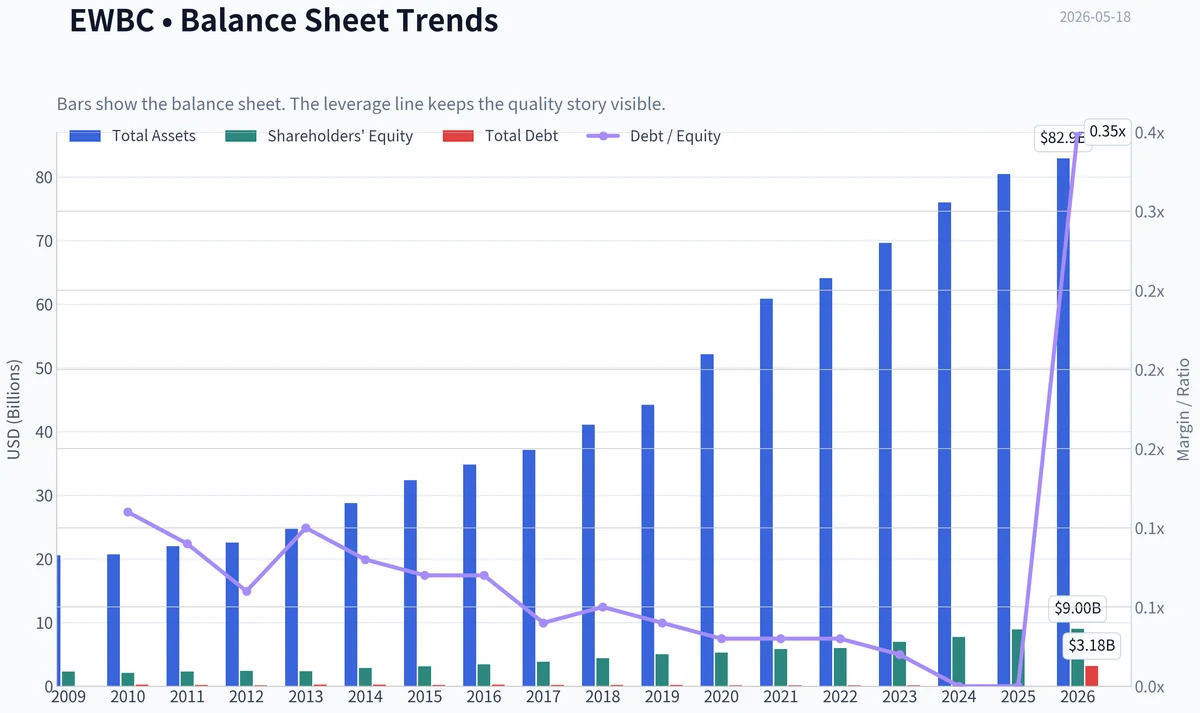Screen dimensions: 1200x713
Task: Click the 2023 Total Assets bar
Action: coord(885,464)
